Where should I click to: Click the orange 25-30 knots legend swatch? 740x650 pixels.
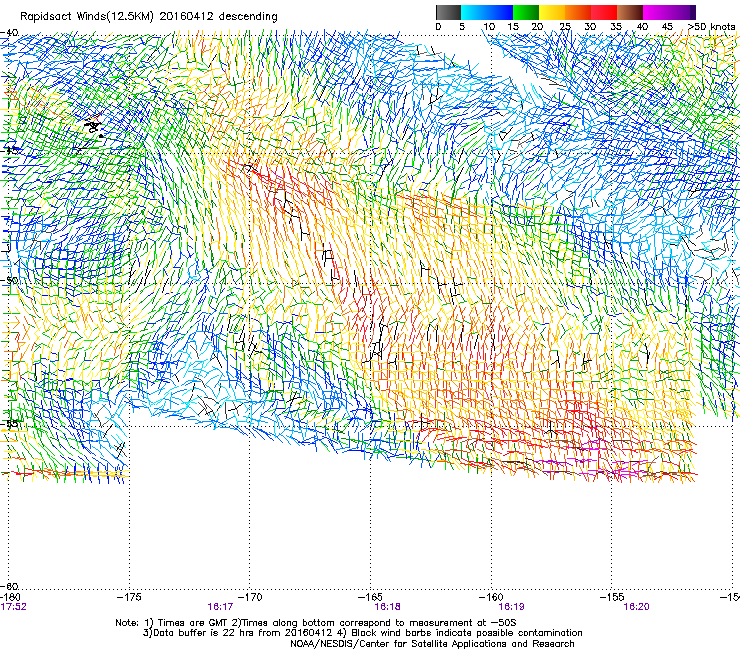[x=578, y=12]
